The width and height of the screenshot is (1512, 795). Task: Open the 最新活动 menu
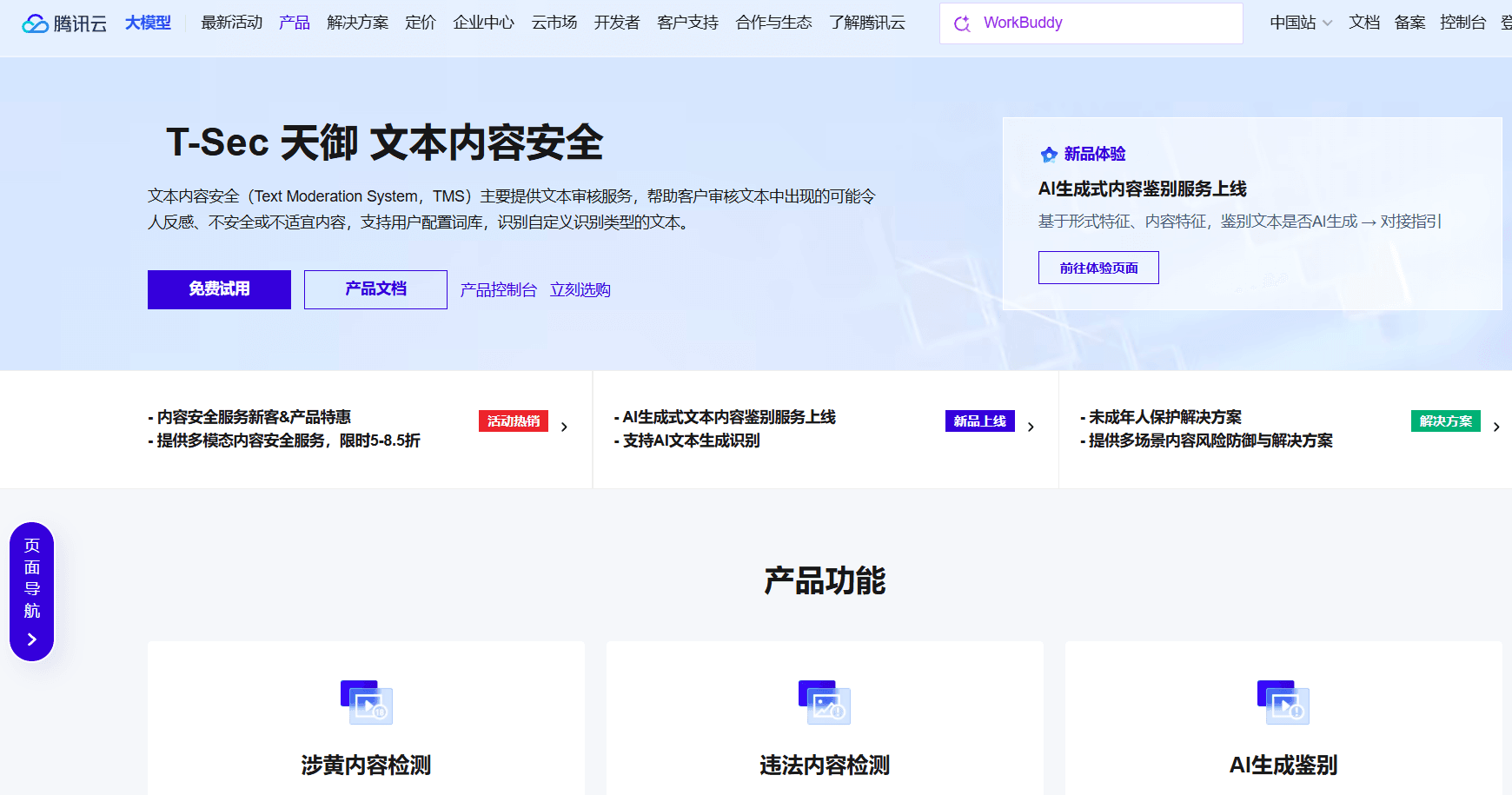pos(232,23)
